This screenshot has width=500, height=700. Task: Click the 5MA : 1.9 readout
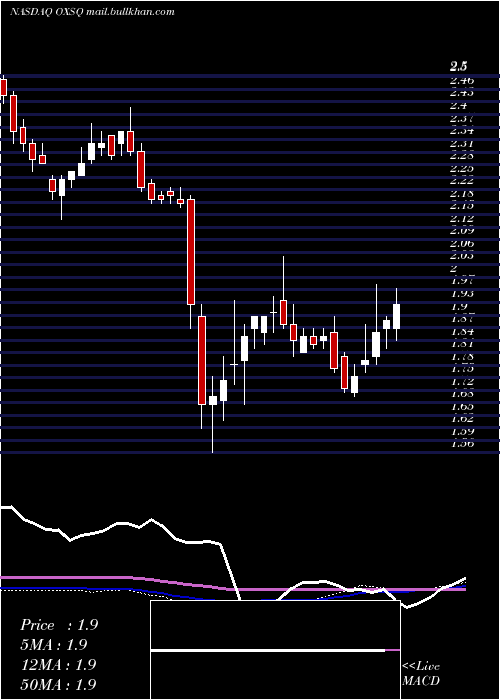pos(54,645)
